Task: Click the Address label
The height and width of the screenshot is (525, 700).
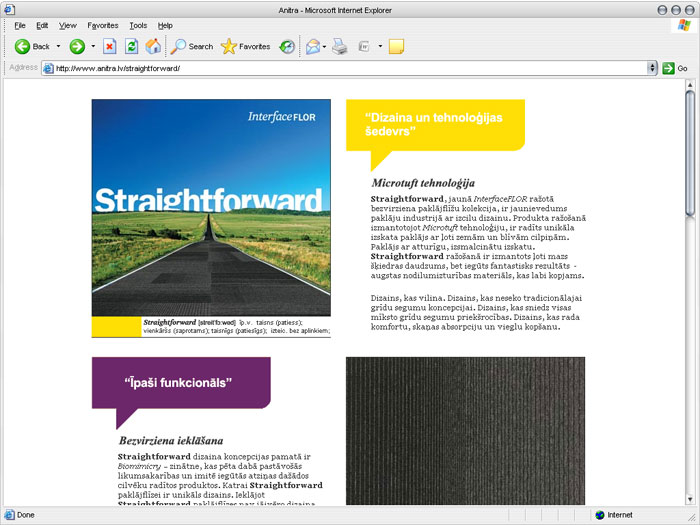Action: point(23,67)
